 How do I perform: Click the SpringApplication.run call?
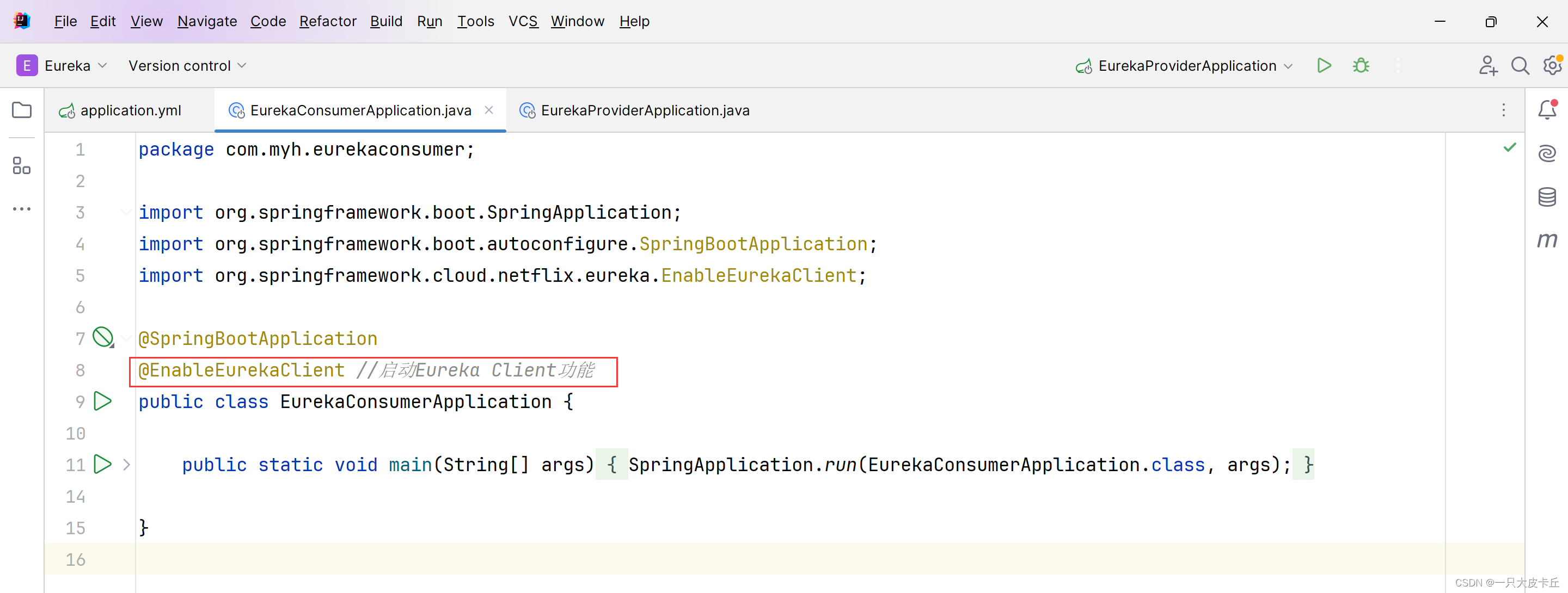743,465
